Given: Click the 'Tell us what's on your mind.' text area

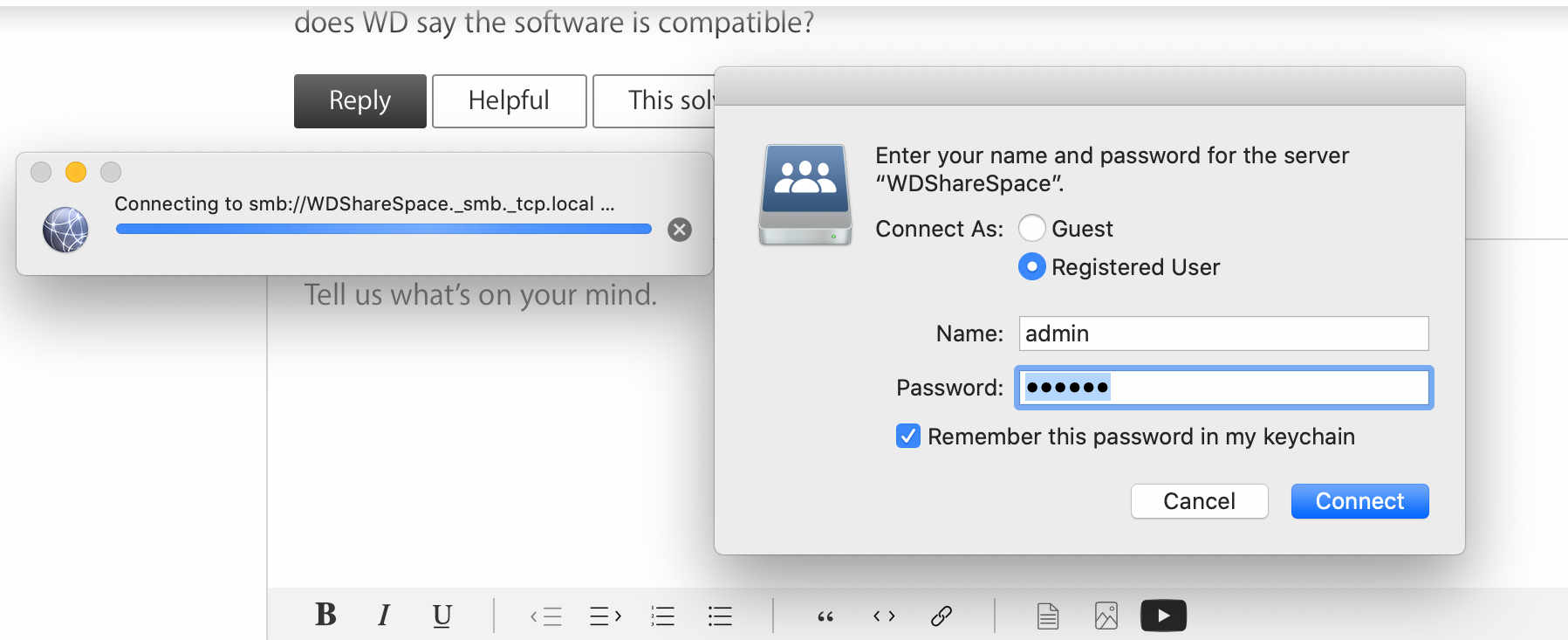Looking at the screenshot, I should point(481,295).
